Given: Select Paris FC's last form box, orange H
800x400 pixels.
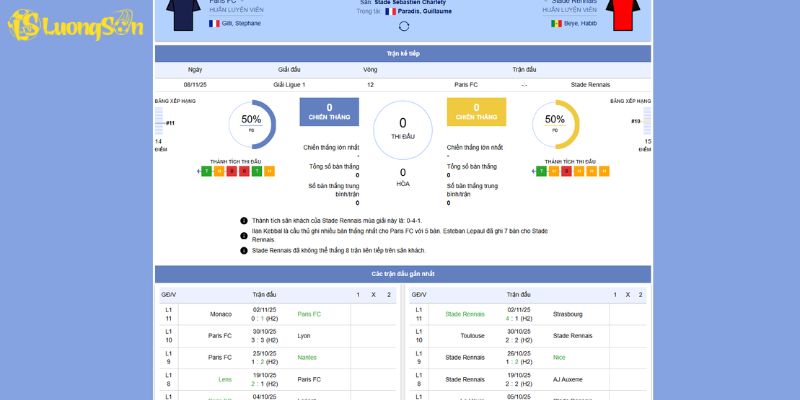Looking at the screenshot, I should pos(269,171).
